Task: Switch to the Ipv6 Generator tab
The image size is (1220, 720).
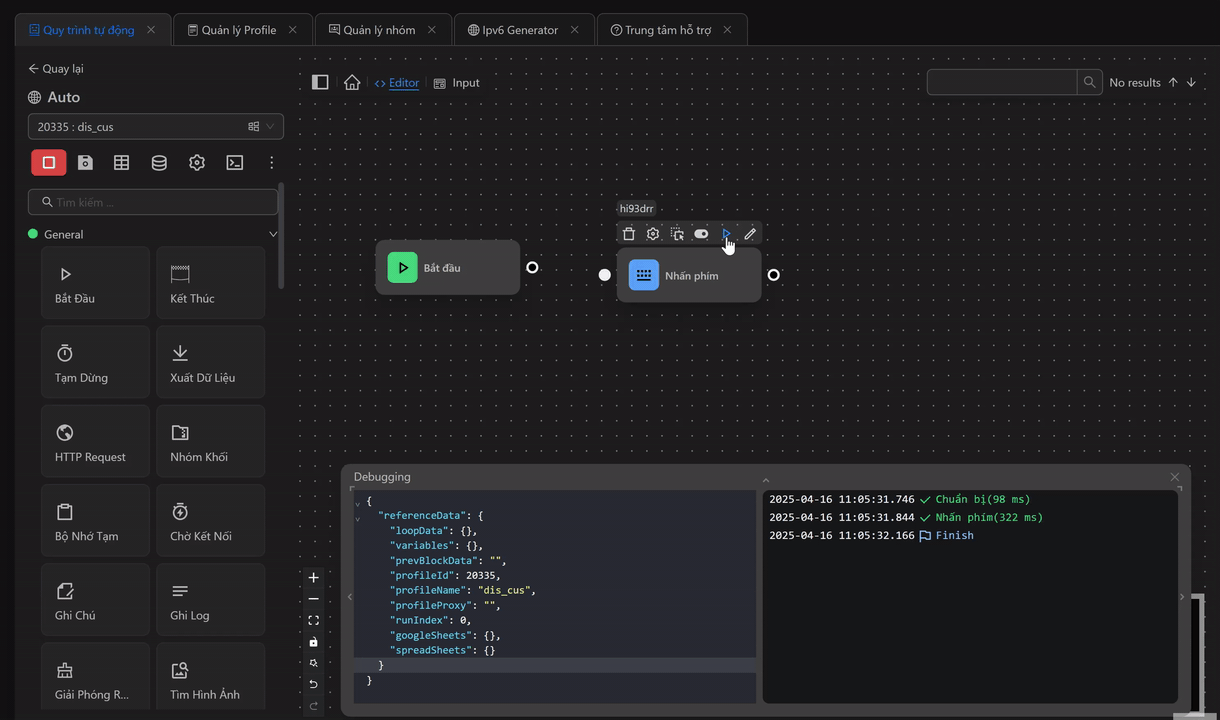Action: 519,30
